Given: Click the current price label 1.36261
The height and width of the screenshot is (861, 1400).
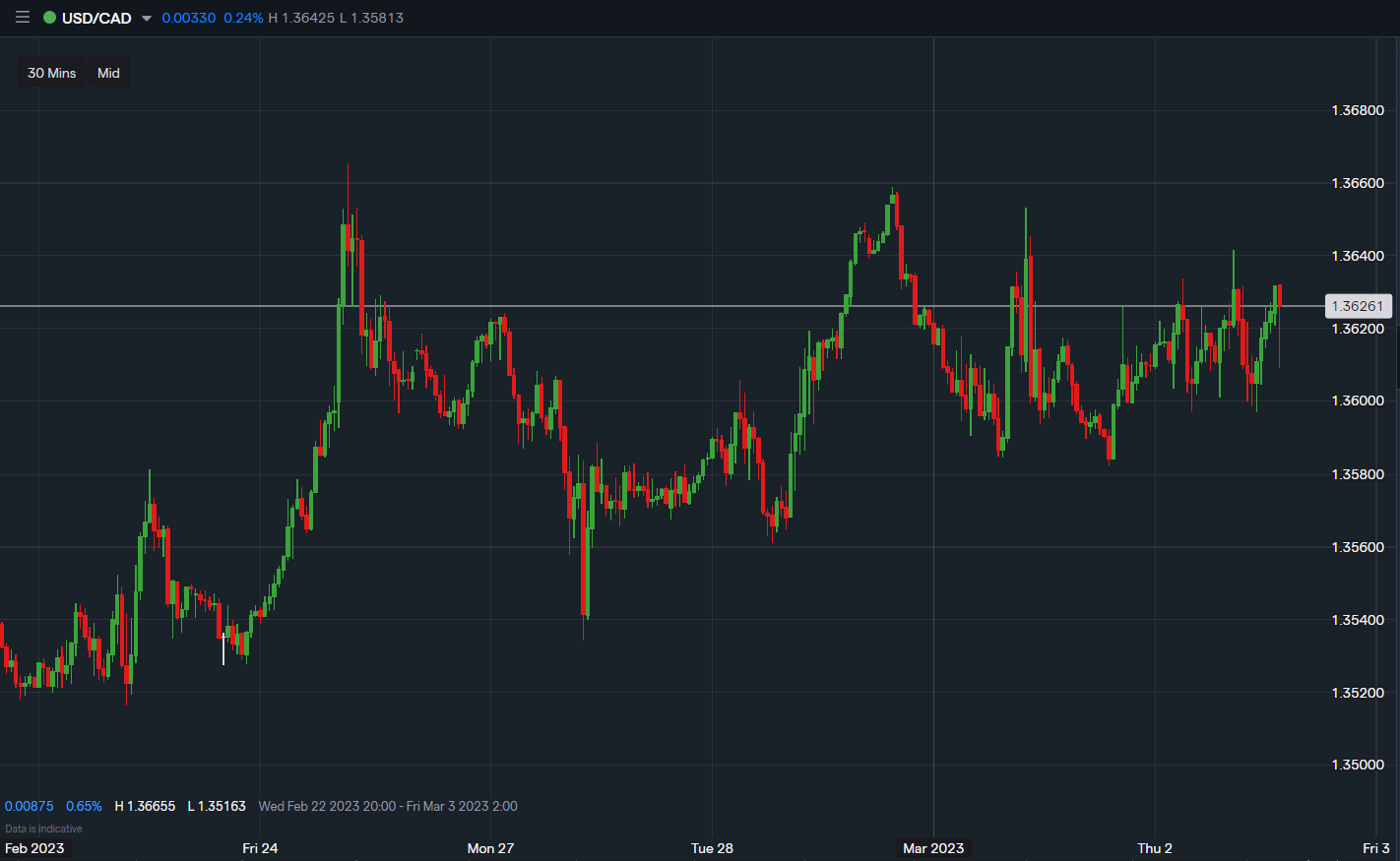Looking at the screenshot, I should click(1358, 306).
